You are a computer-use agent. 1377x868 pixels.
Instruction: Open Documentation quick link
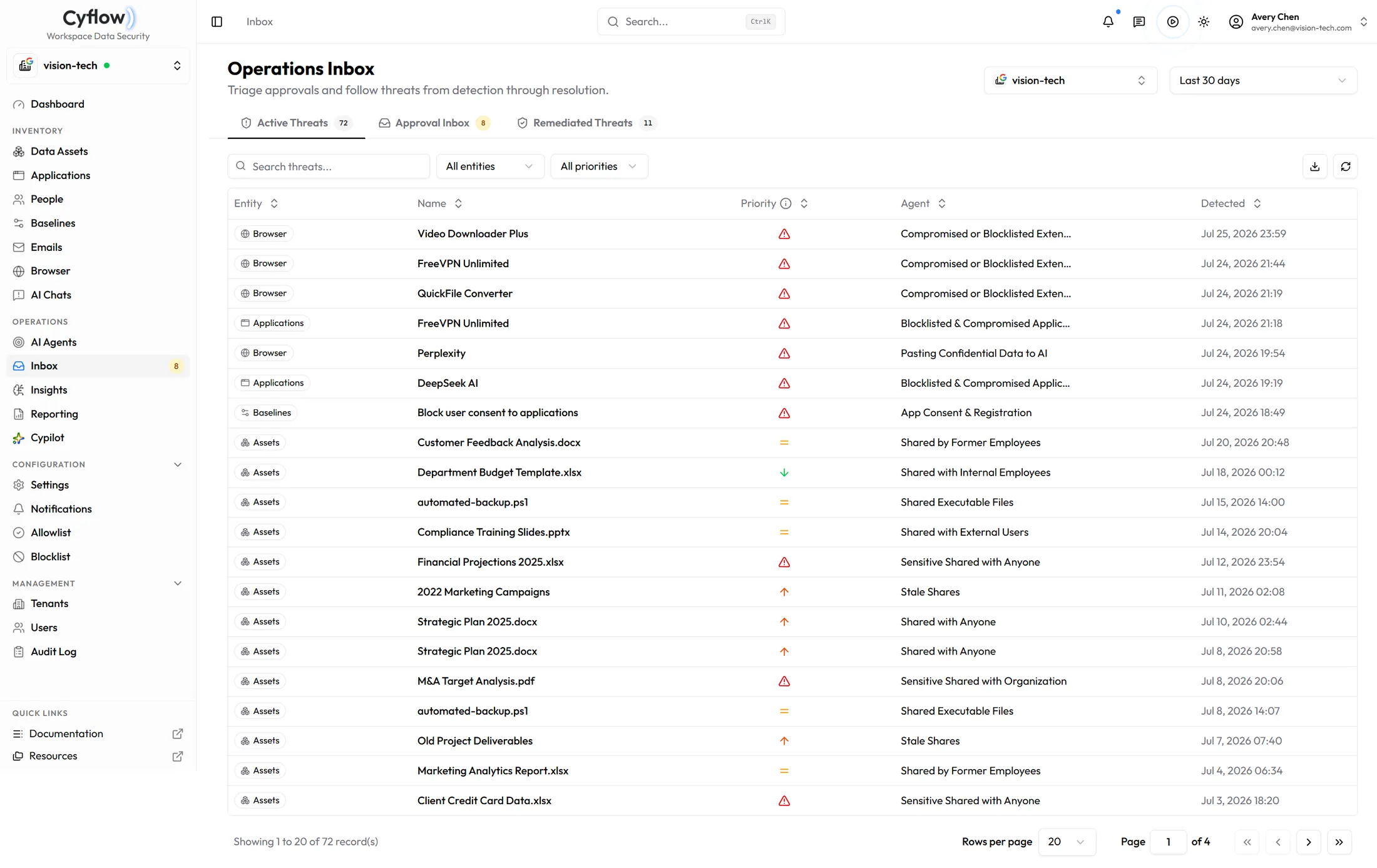[98, 733]
